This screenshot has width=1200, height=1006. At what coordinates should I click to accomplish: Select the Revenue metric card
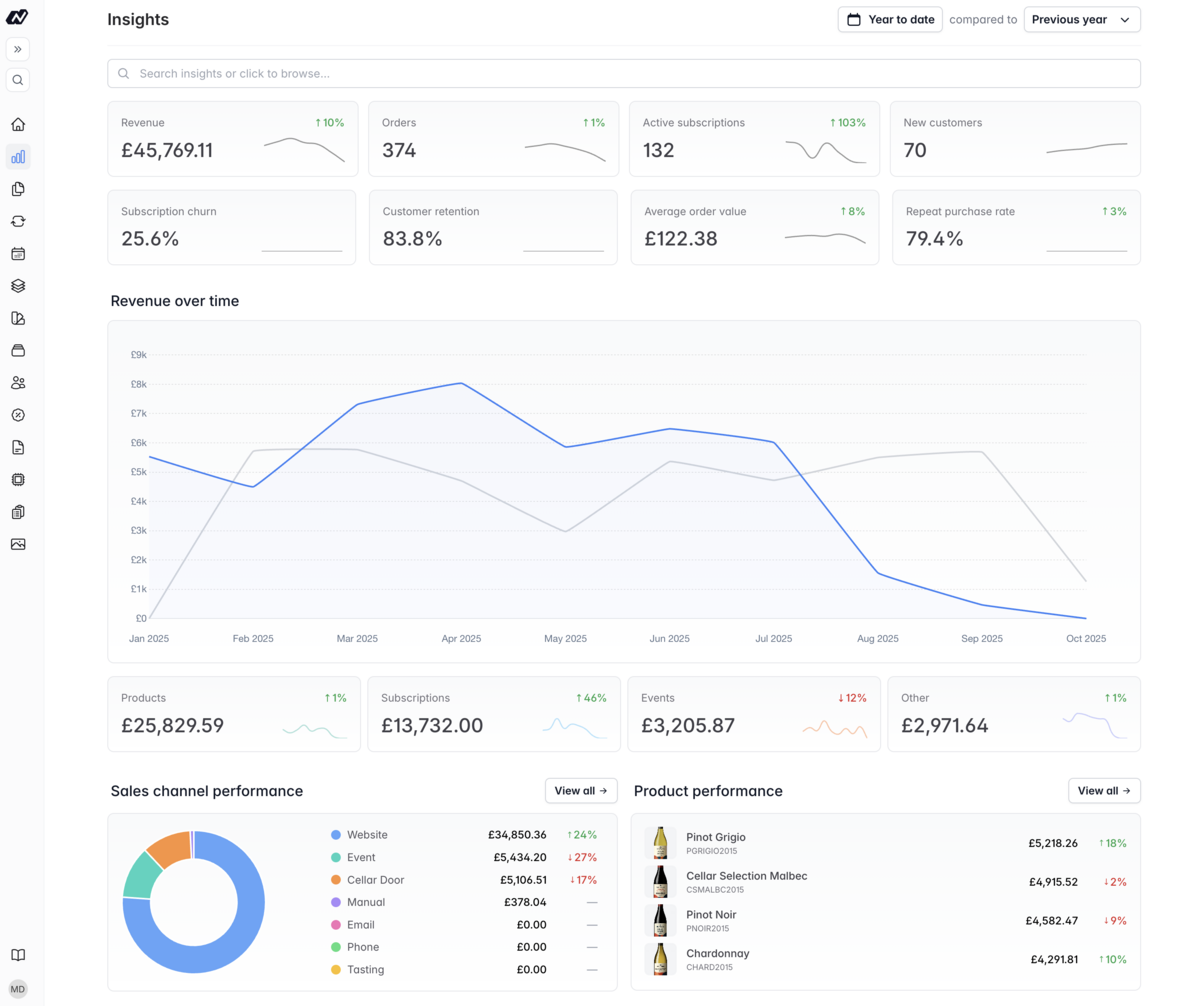[232, 140]
